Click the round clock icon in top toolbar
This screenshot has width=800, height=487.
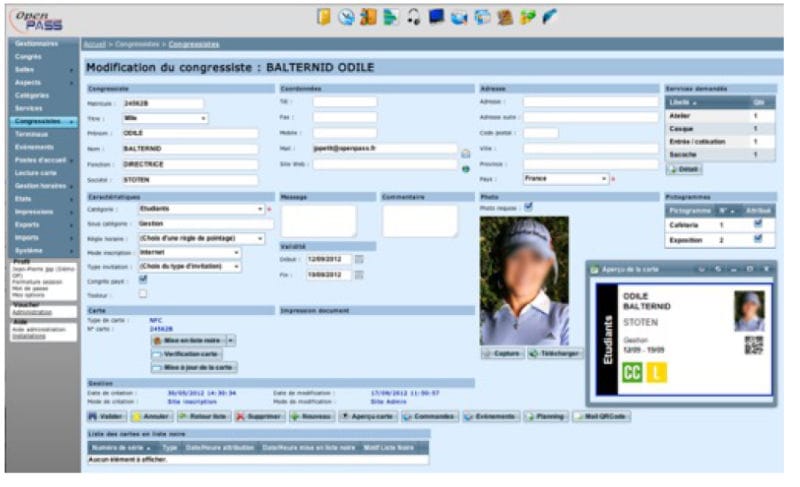(x=346, y=17)
